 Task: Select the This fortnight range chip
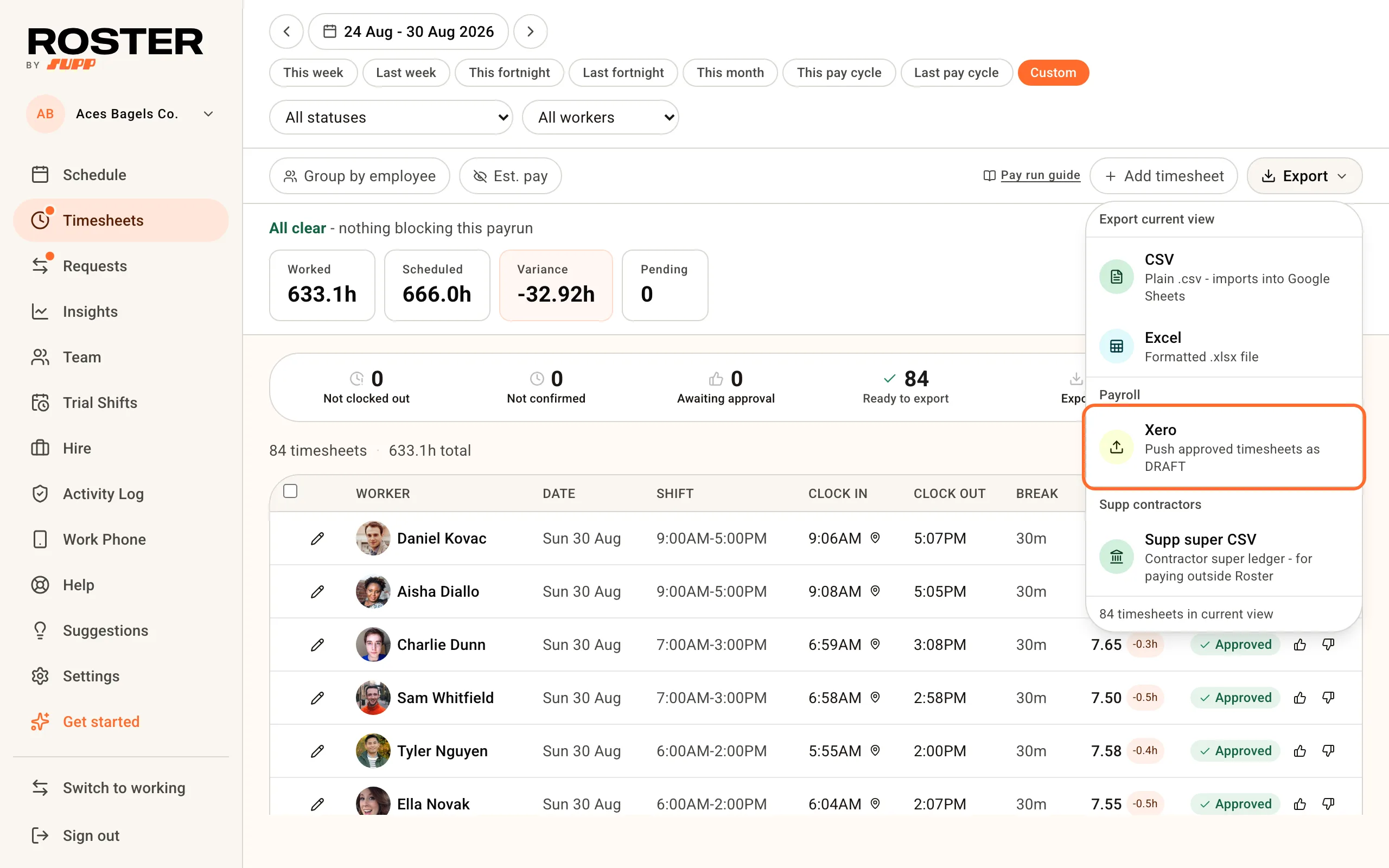509,73
